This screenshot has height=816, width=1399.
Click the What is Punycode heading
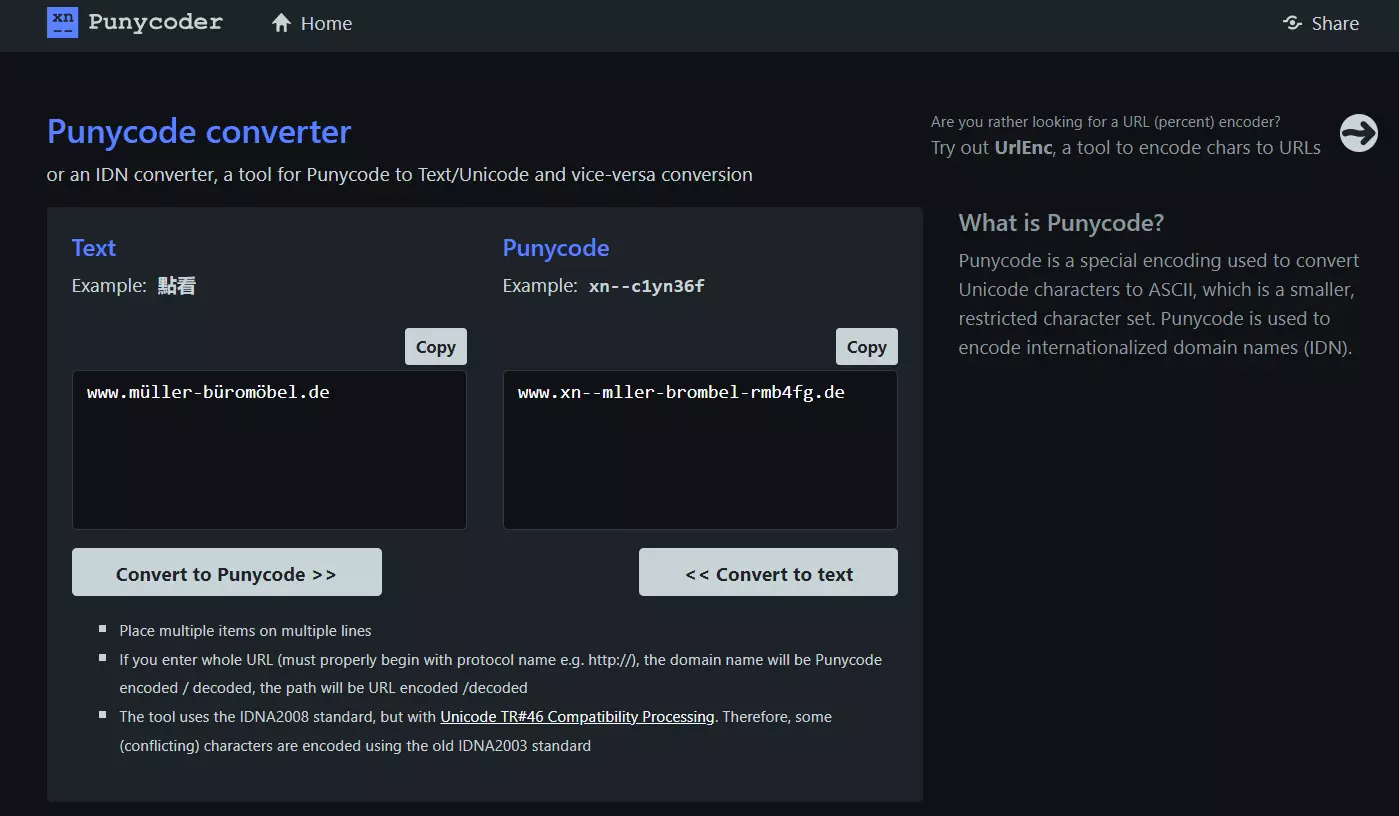pyautogui.click(x=1060, y=222)
